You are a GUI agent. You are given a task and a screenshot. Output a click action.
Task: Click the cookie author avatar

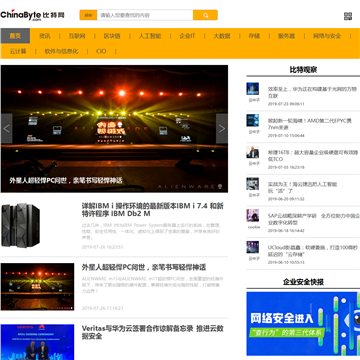pos(253,215)
